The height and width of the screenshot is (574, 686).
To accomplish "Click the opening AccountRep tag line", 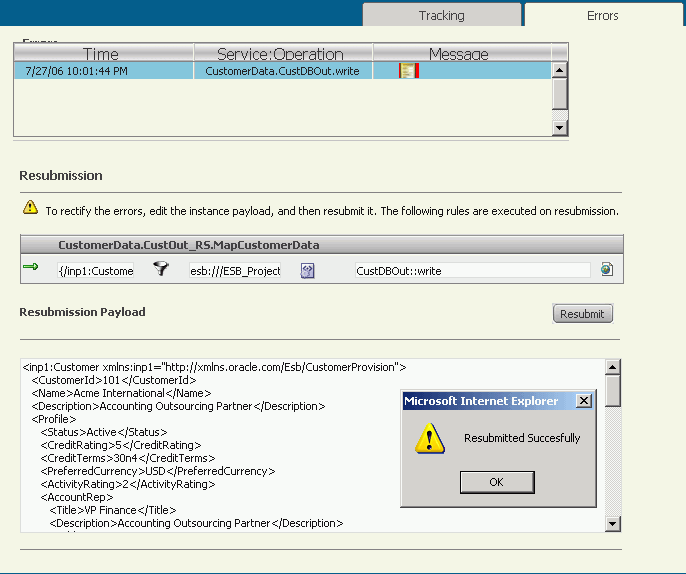I will pyautogui.click(x=77, y=497).
